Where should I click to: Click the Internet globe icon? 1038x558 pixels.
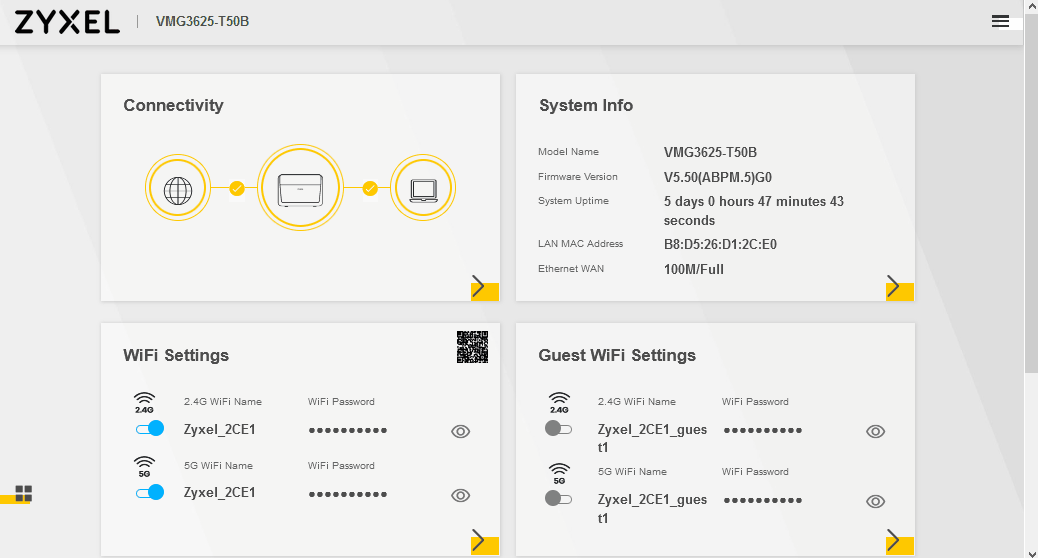(177, 188)
